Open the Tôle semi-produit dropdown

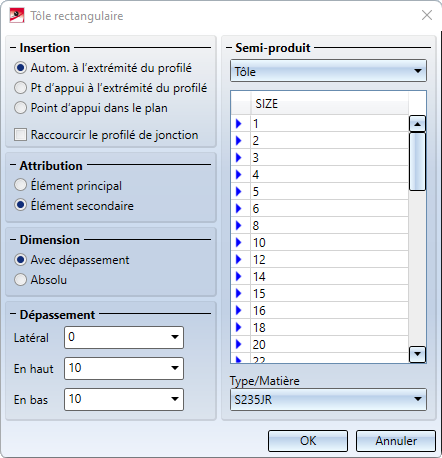click(x=328, y=71)
